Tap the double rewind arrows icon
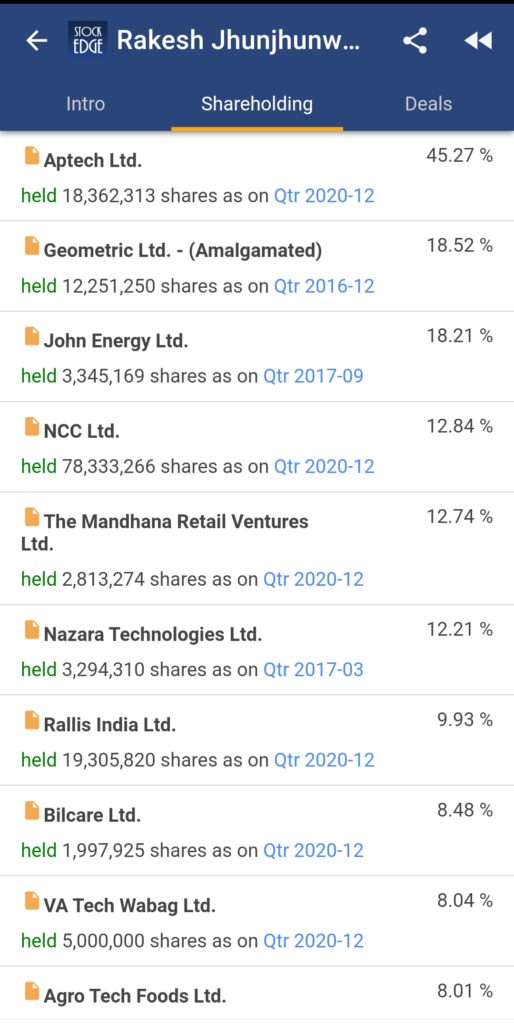The image size is (514, 1024). pyautogui.click(x=477, y=41)
